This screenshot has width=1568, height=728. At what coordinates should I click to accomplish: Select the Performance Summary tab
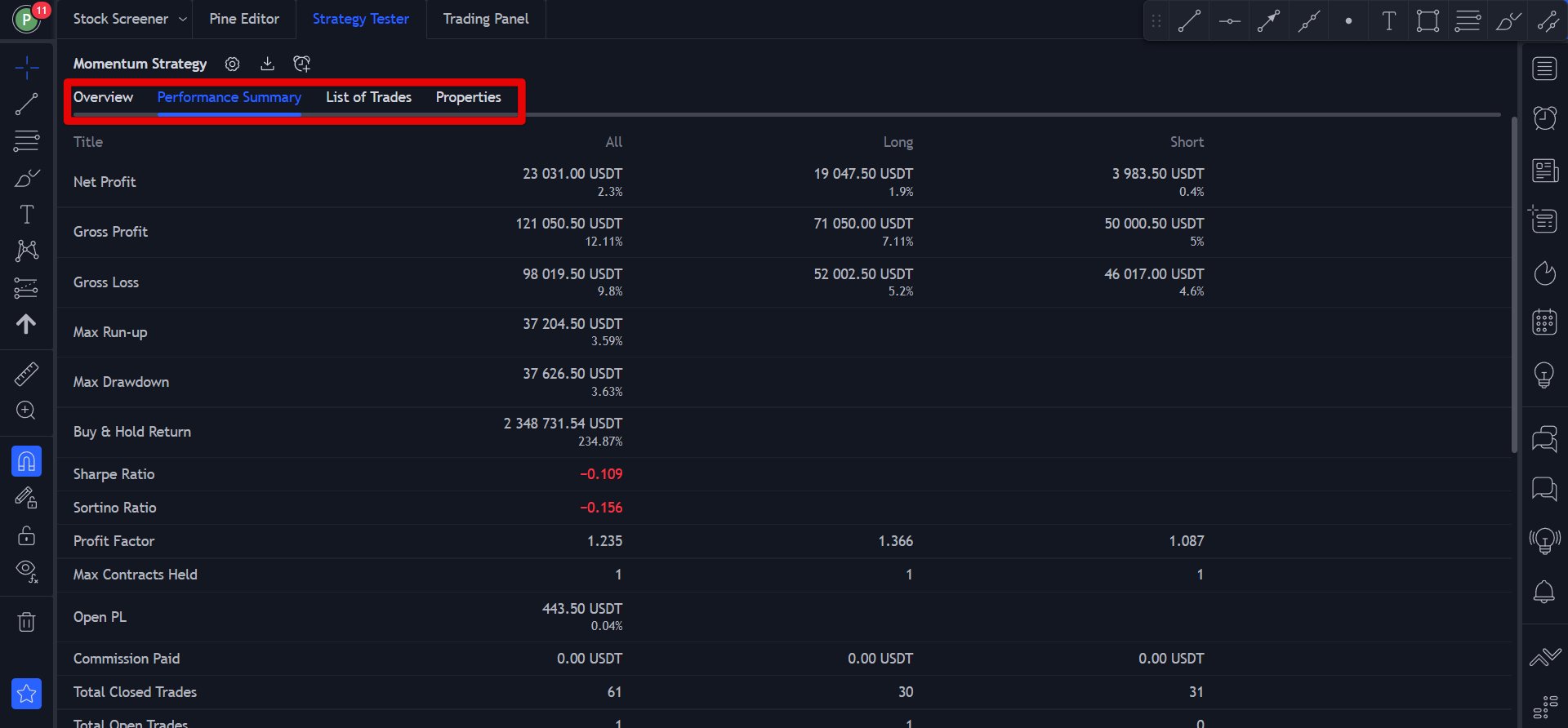click(229, 97)
